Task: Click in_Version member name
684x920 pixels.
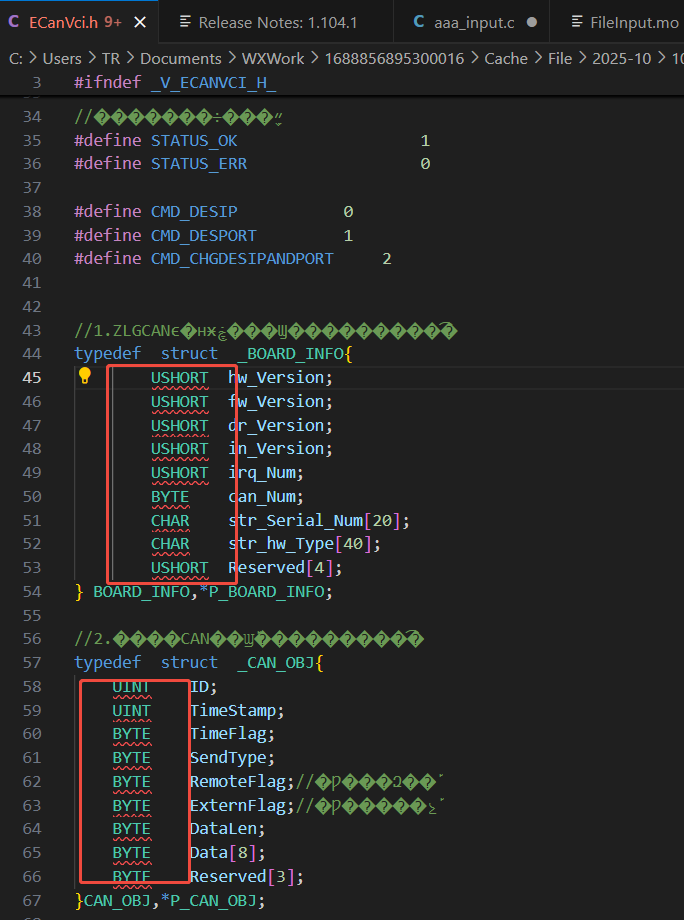Action: click(276, 449)
